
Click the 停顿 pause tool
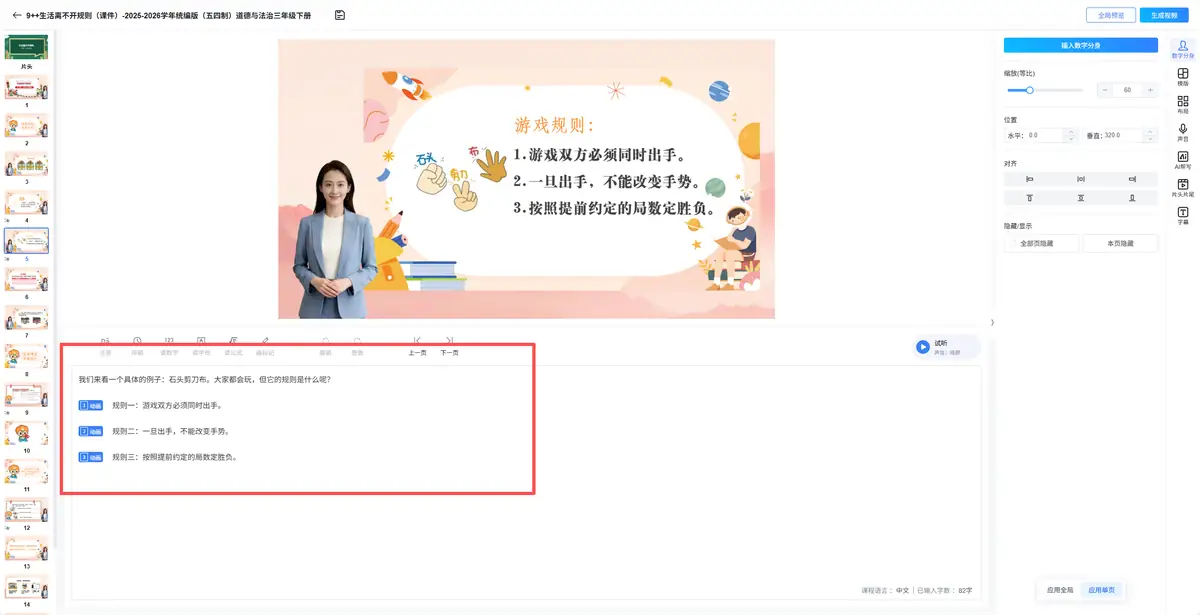[137, 346]
